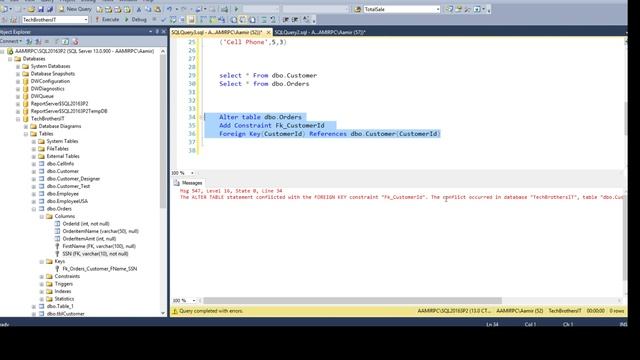Click the Execute button
Screen dimensions: 640x360
pyautogui.click(x=107, y=20)
